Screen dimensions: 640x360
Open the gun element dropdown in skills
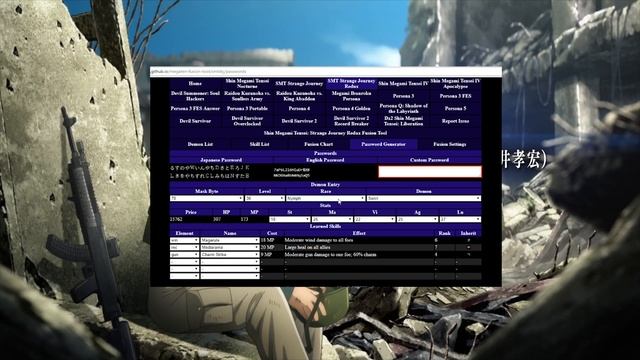(184, 255)
